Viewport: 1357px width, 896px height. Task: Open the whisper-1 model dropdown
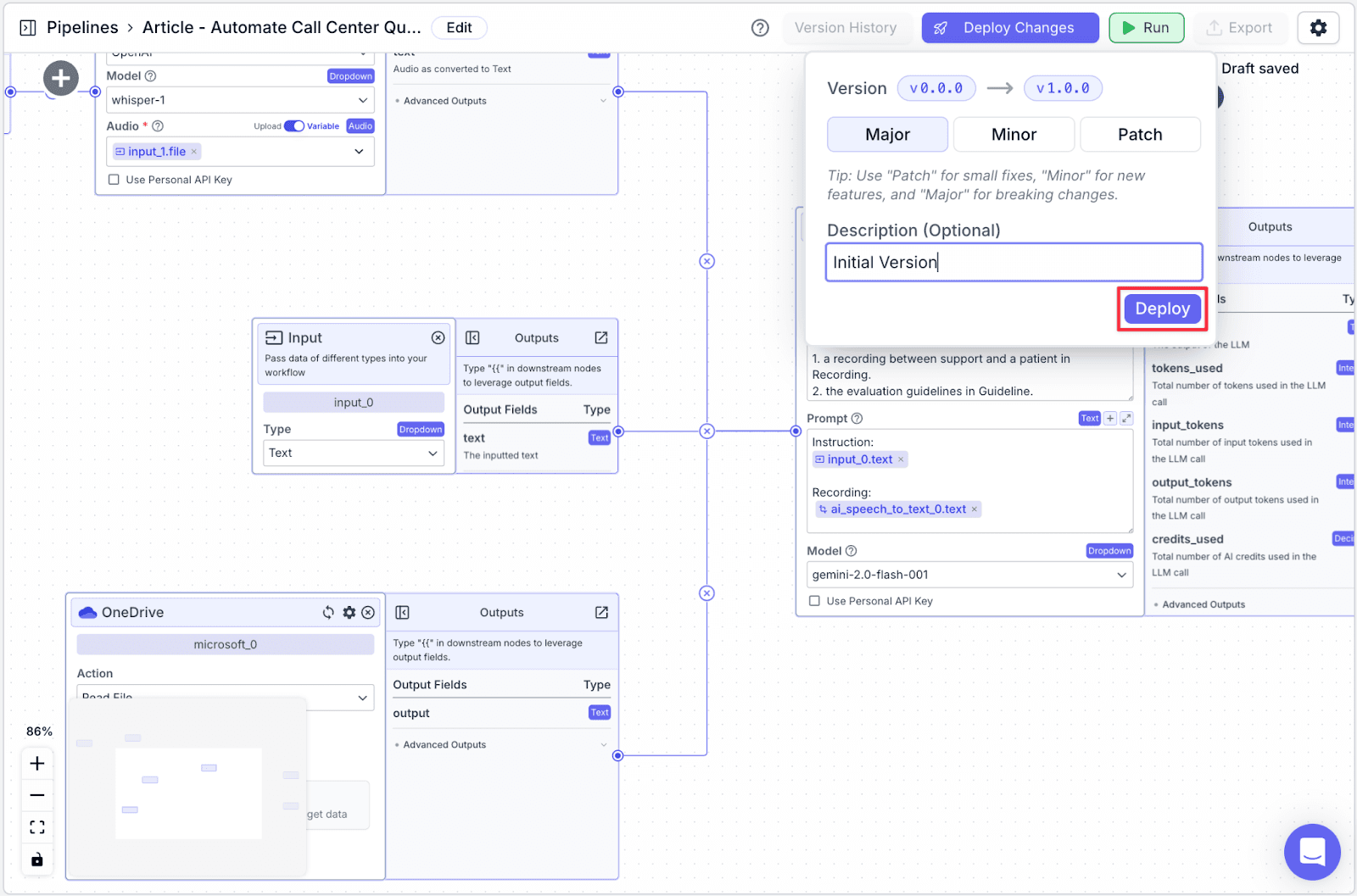pyautogui.click(x=240, y=100)
